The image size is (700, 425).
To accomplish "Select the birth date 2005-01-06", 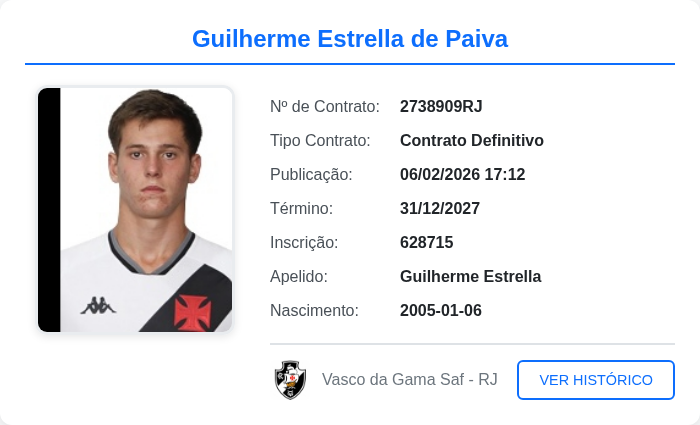I will point(441,310).
